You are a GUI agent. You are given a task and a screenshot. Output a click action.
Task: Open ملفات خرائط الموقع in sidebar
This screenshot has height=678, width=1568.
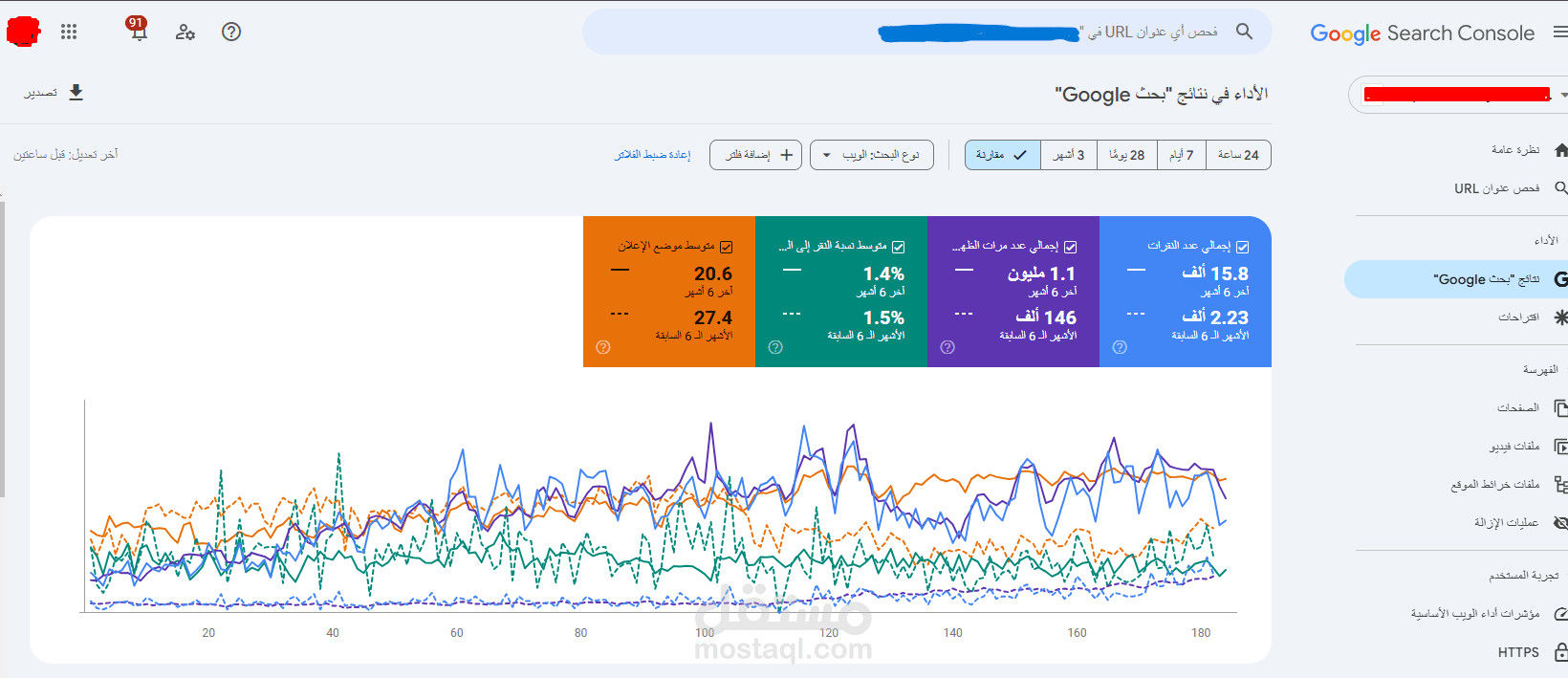coord(1494,485)
